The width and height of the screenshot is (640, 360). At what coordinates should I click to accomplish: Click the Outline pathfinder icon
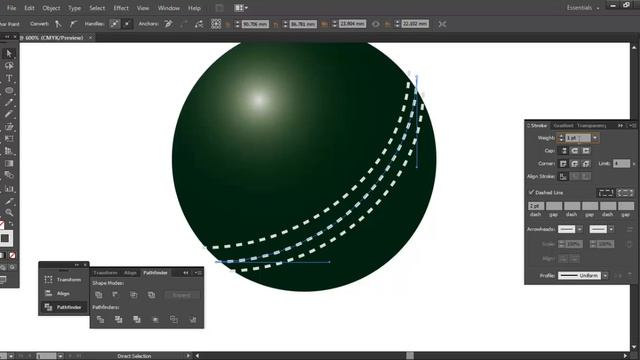(174, 319)
